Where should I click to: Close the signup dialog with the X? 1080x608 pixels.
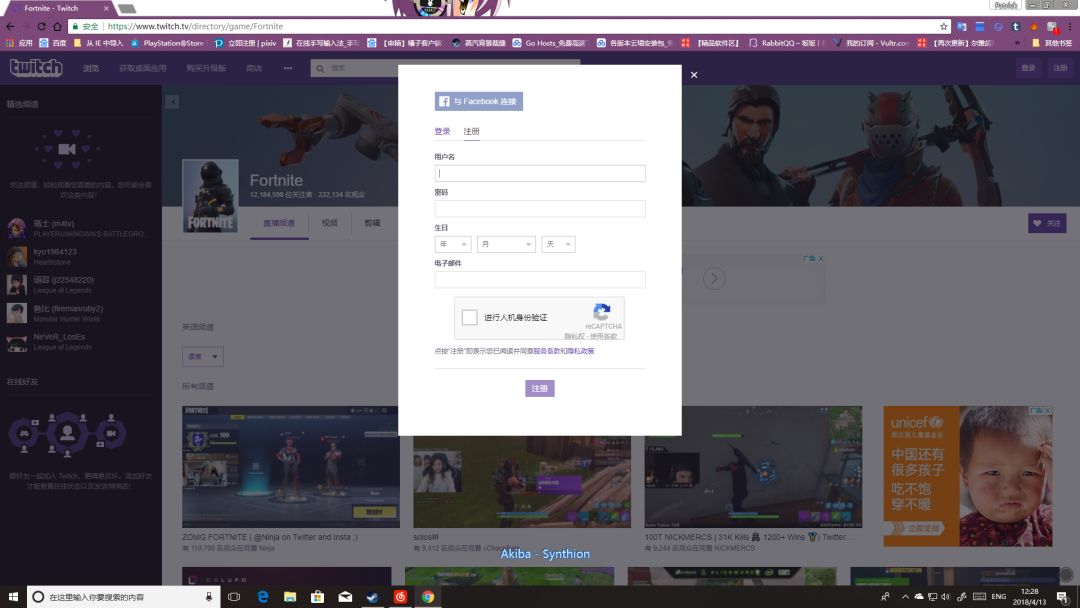pyautogui.click(x=694, y=75)
